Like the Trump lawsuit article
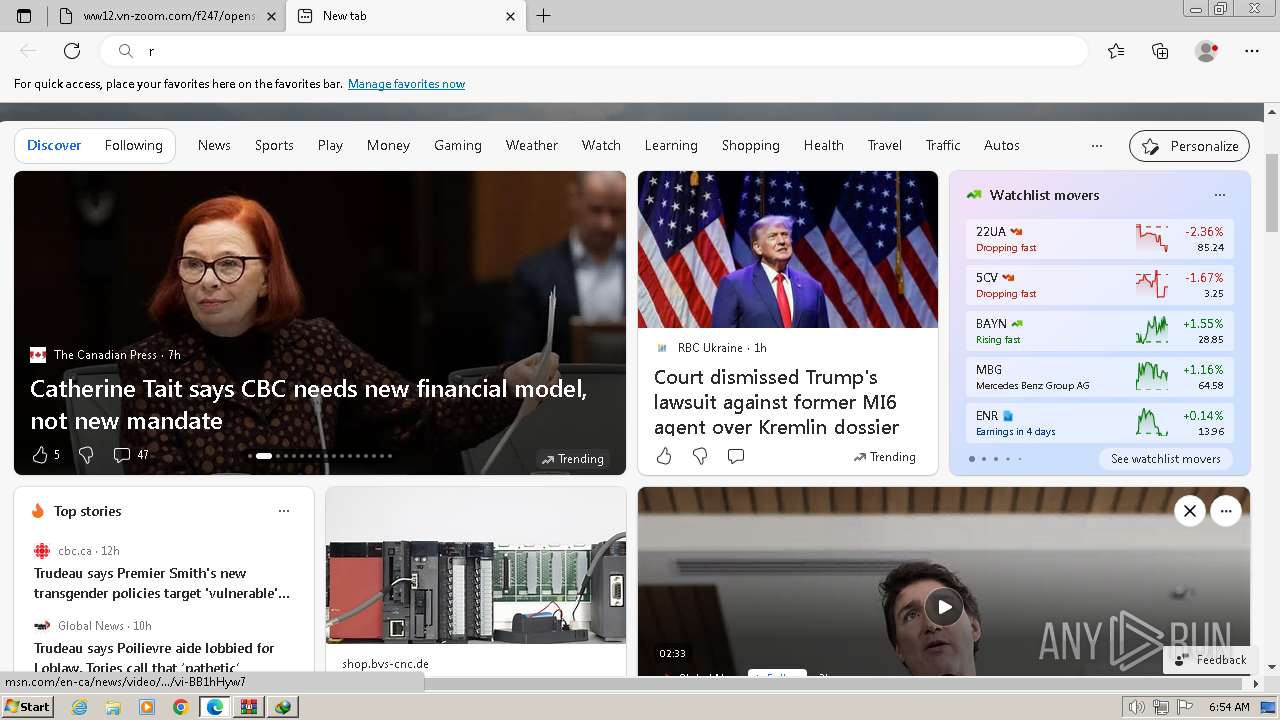1280x720 pixels. (664, 456)
